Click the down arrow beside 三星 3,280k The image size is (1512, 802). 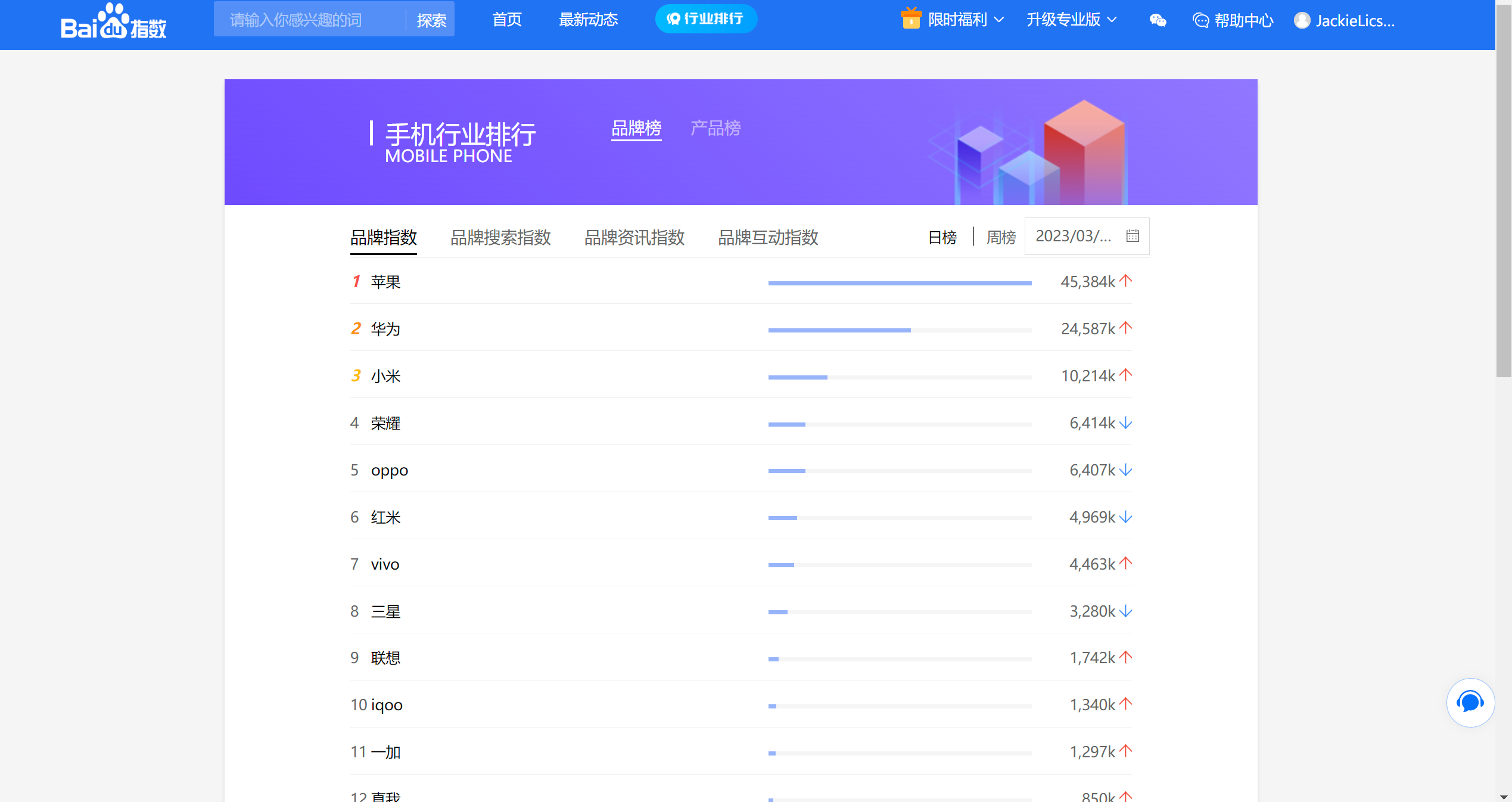point(1125,611)
